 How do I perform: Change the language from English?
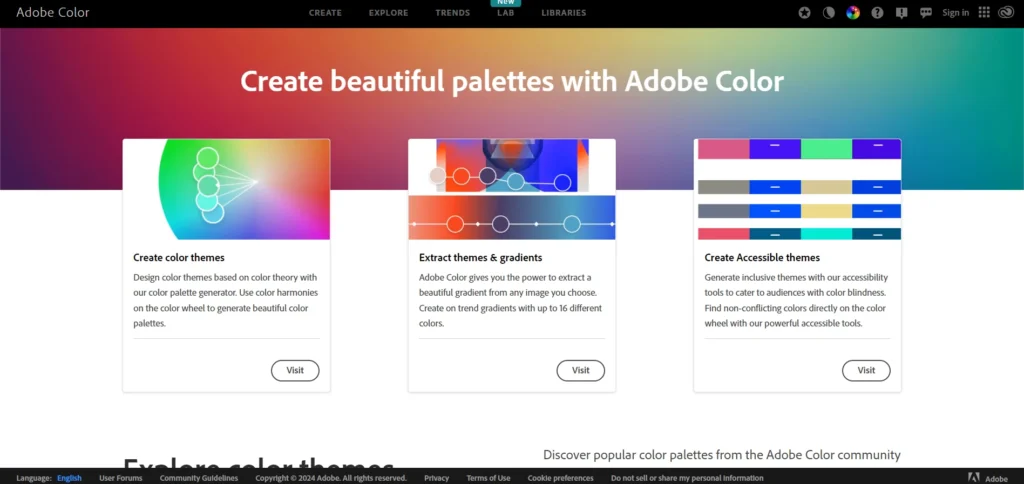point(69,478)
